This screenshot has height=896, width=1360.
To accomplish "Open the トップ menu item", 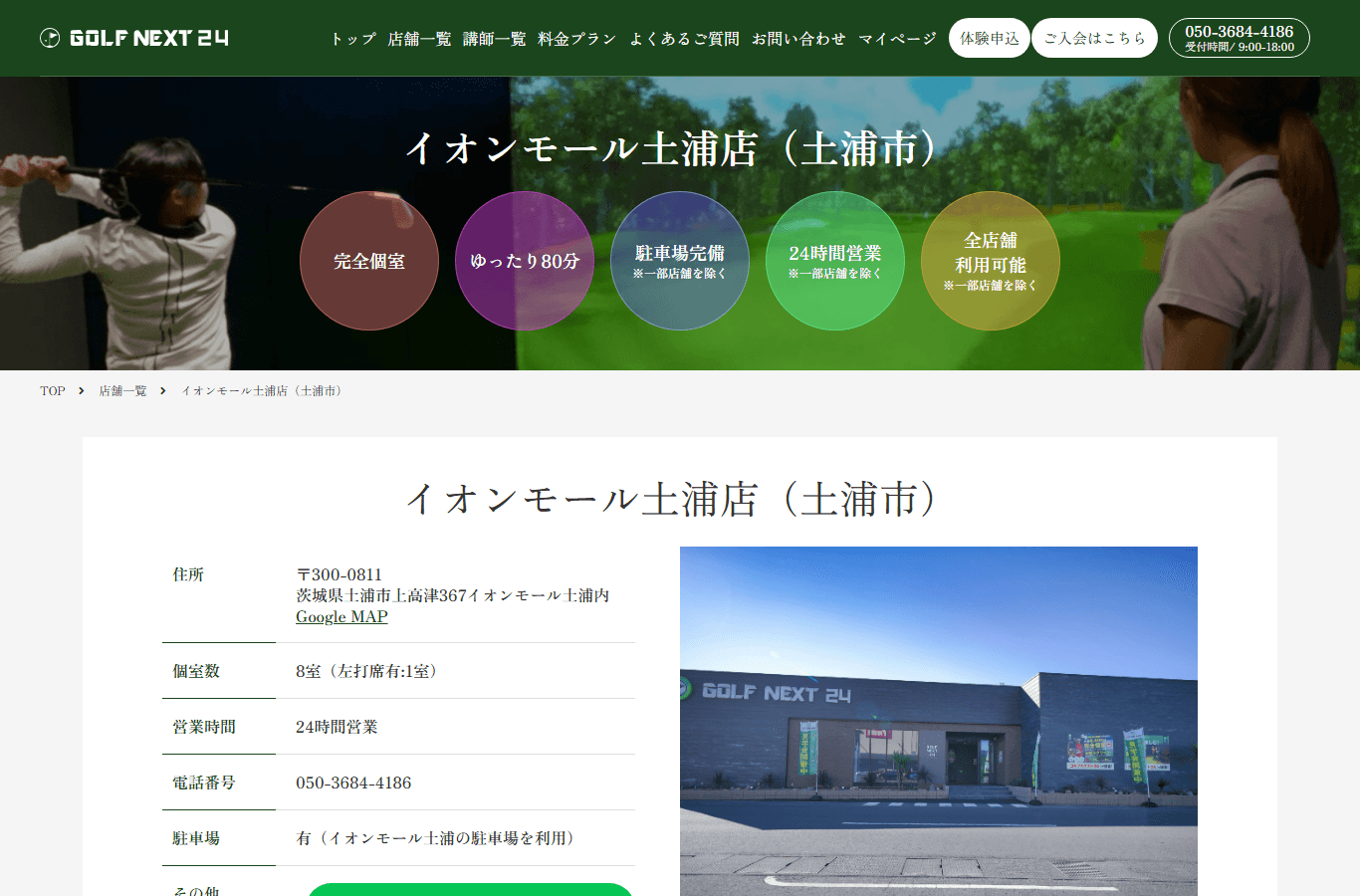I will (352, 39).
